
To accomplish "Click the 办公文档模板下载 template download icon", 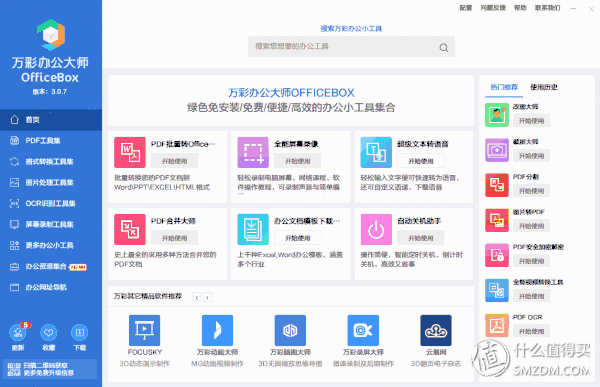I will (253, 229).
